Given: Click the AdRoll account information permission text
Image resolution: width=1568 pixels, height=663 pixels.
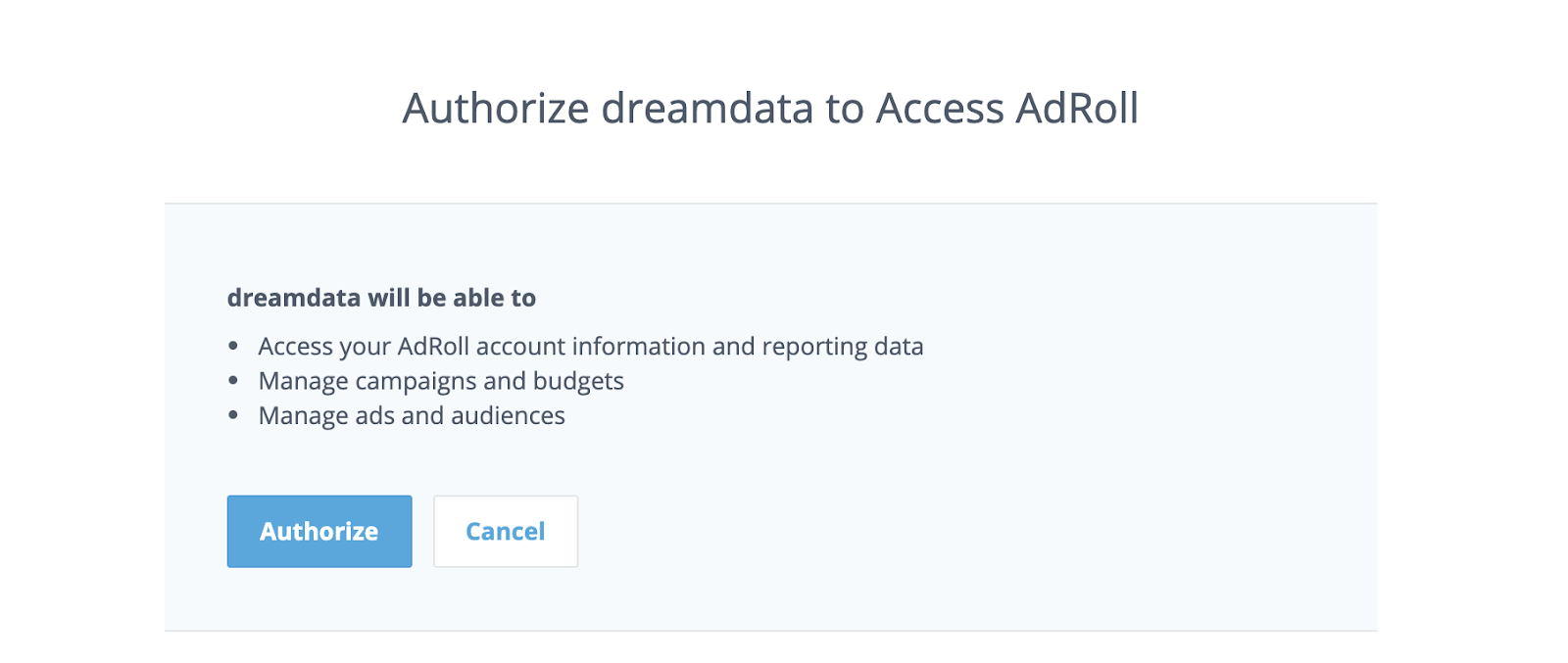Looking at the screenshot, I should pyautogui.click(x=590, y=347).
